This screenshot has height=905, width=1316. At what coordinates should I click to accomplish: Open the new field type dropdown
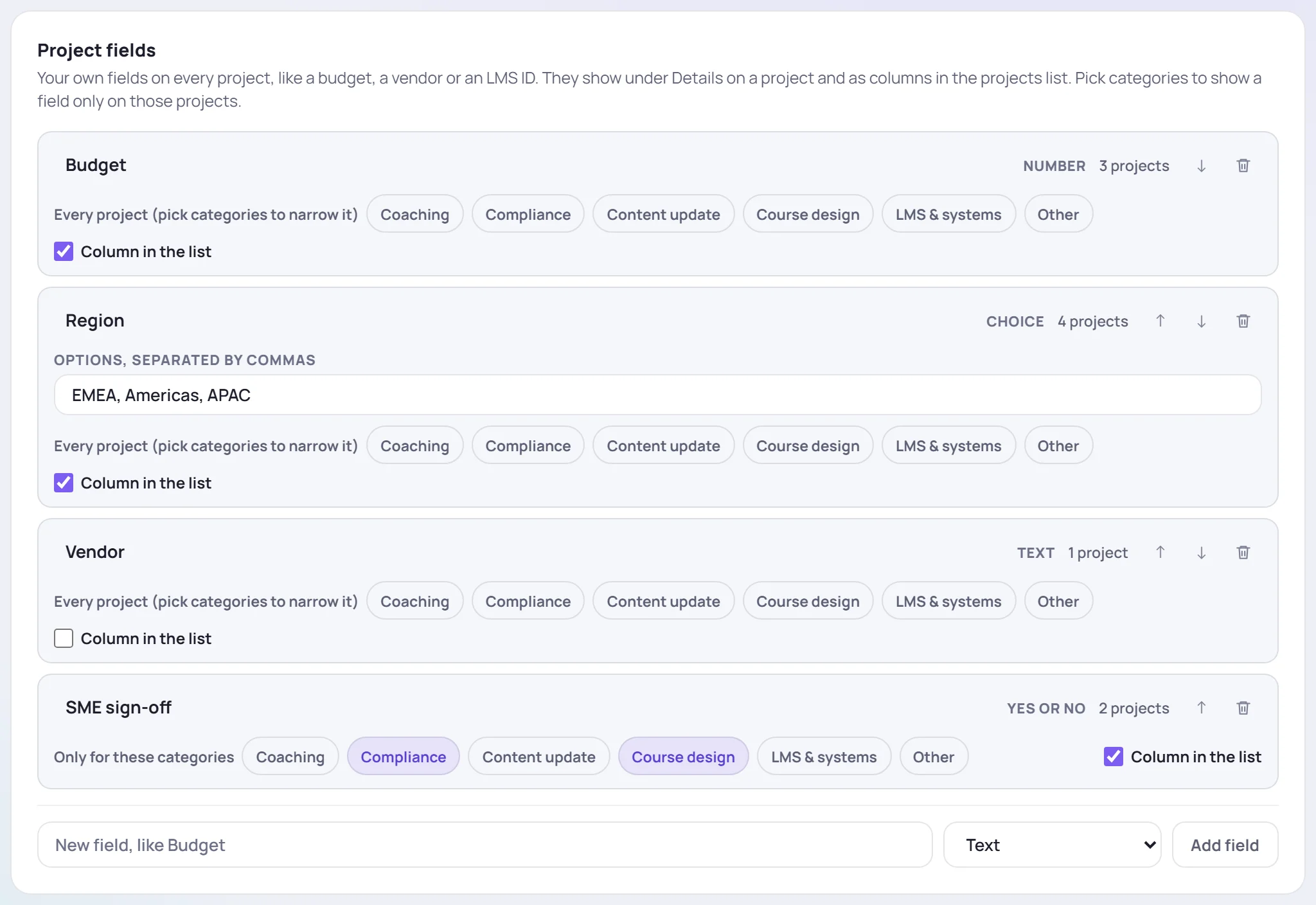(x=1052, y=845)
